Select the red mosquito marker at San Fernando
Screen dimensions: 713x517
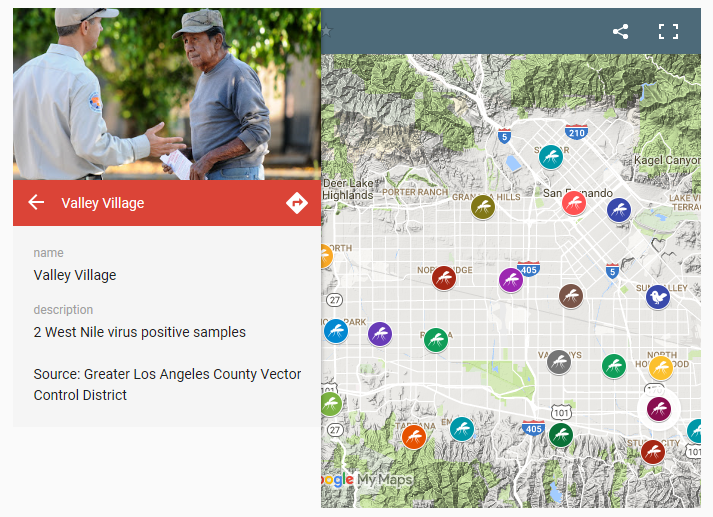[573, 203]
